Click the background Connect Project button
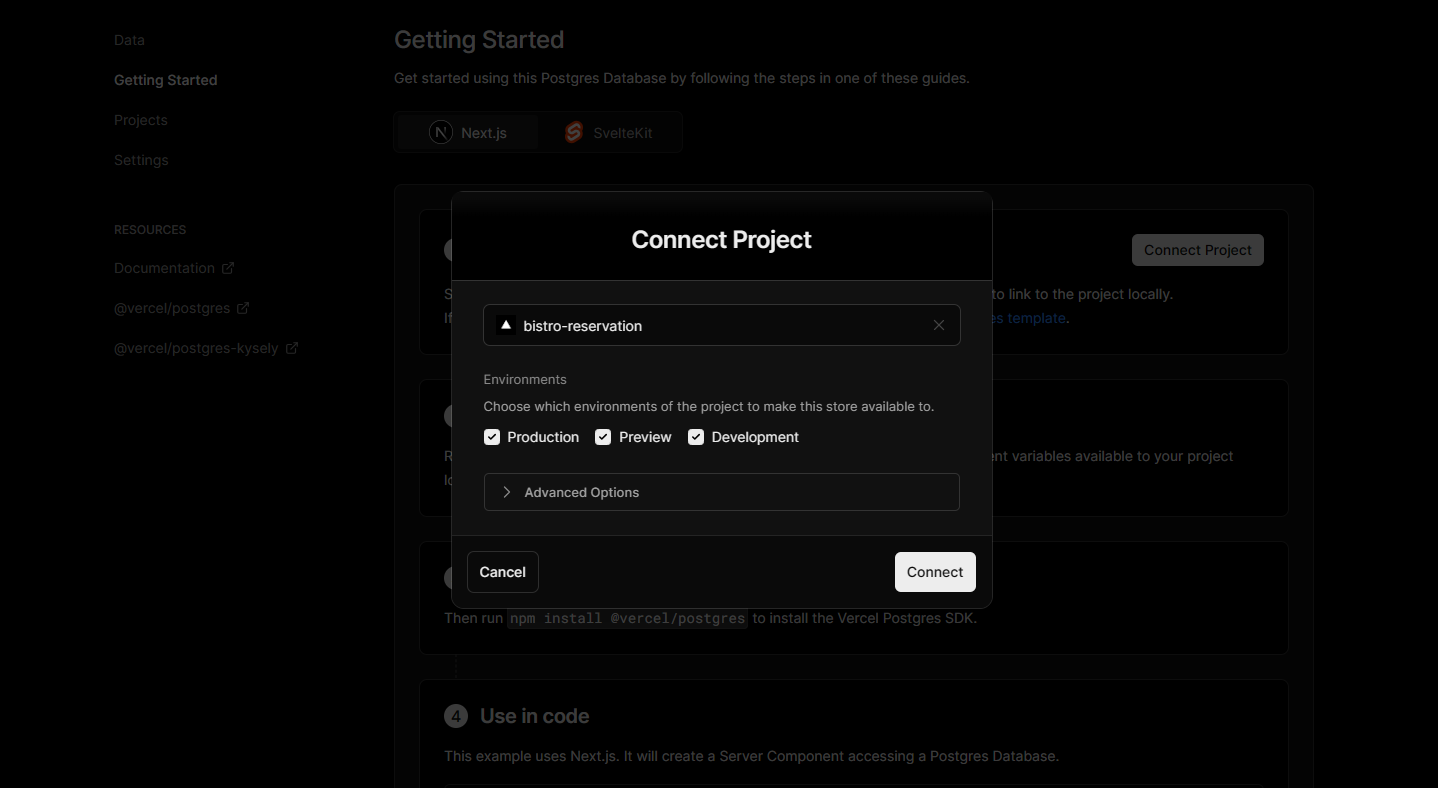The height and width of the screenshot is (788, 1438). point(1198,250)
